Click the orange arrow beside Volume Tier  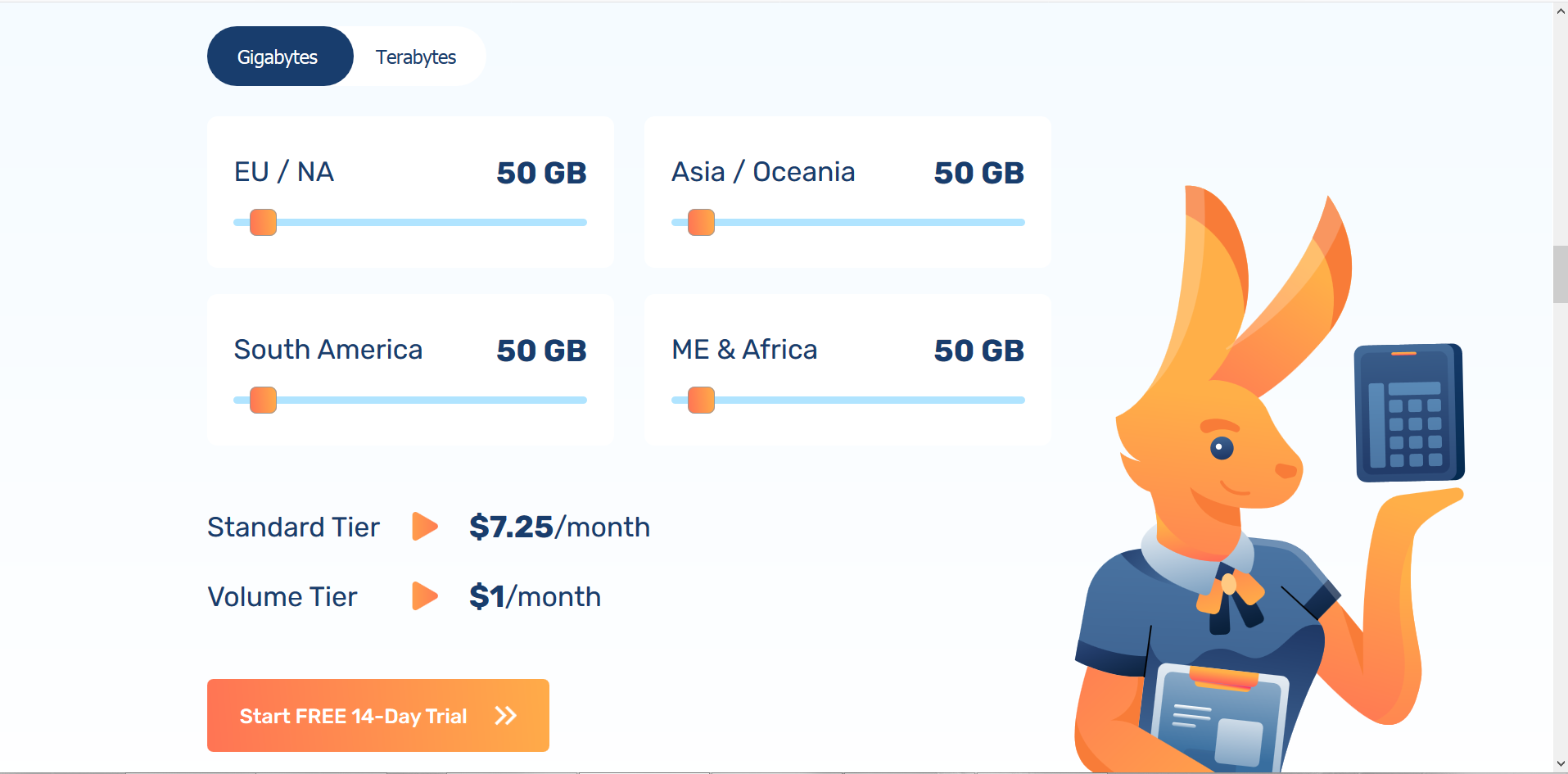pos(425,595)
